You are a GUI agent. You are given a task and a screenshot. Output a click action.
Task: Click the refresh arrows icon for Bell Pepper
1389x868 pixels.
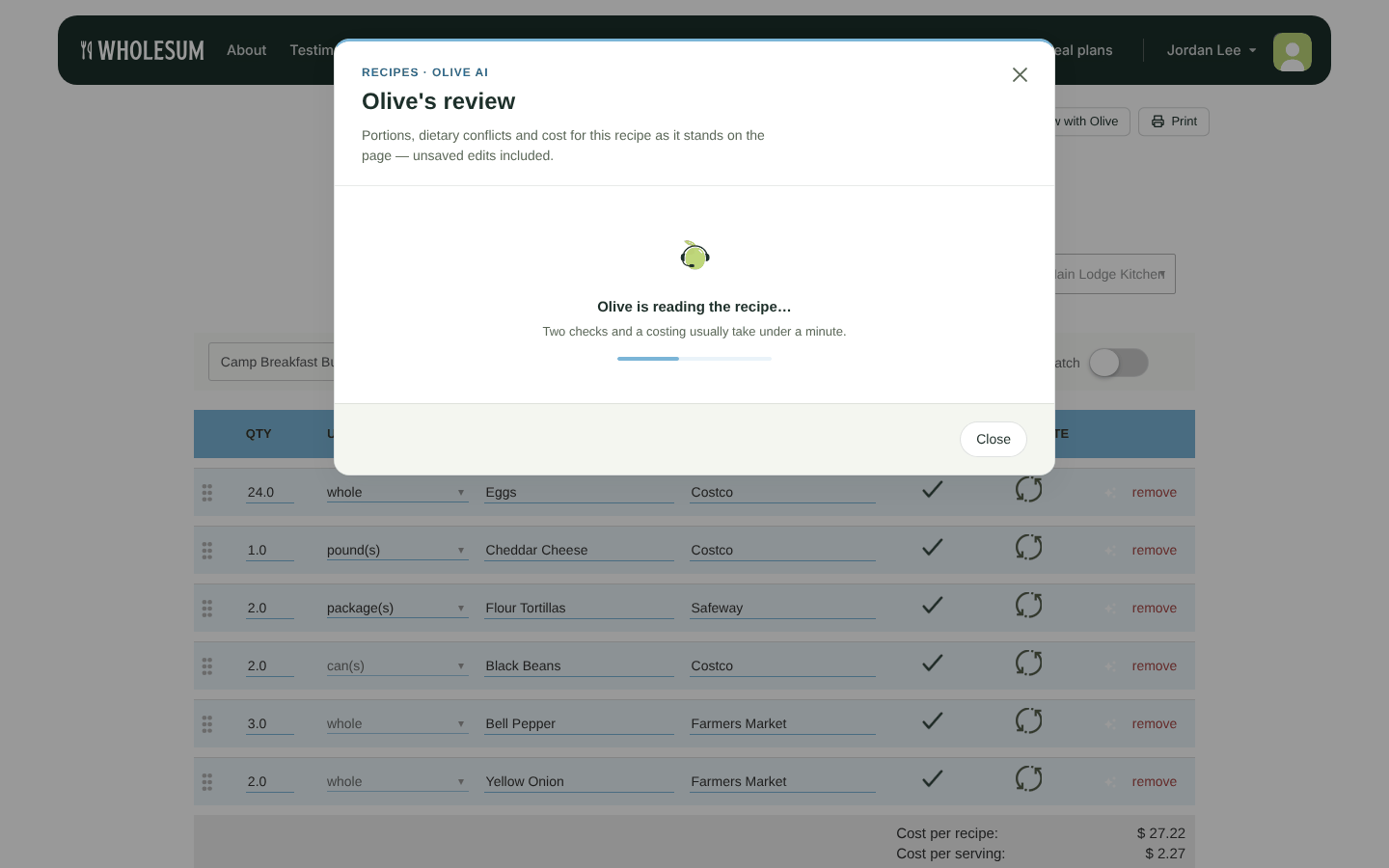click(1029, 721)
